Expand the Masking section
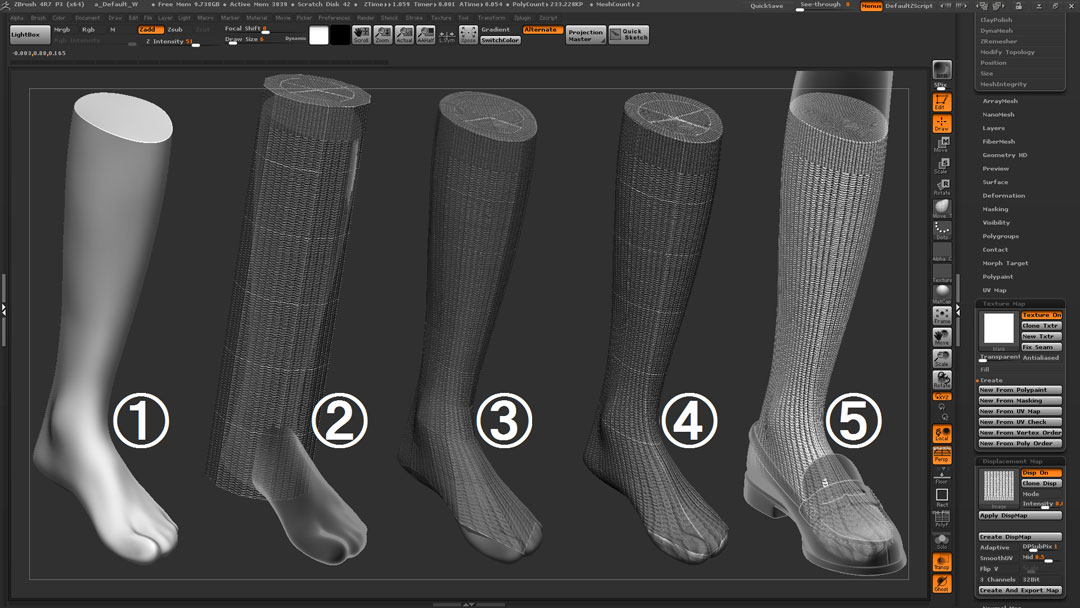1080x608 pixels. pyautogui.click(x=995, y=209)
